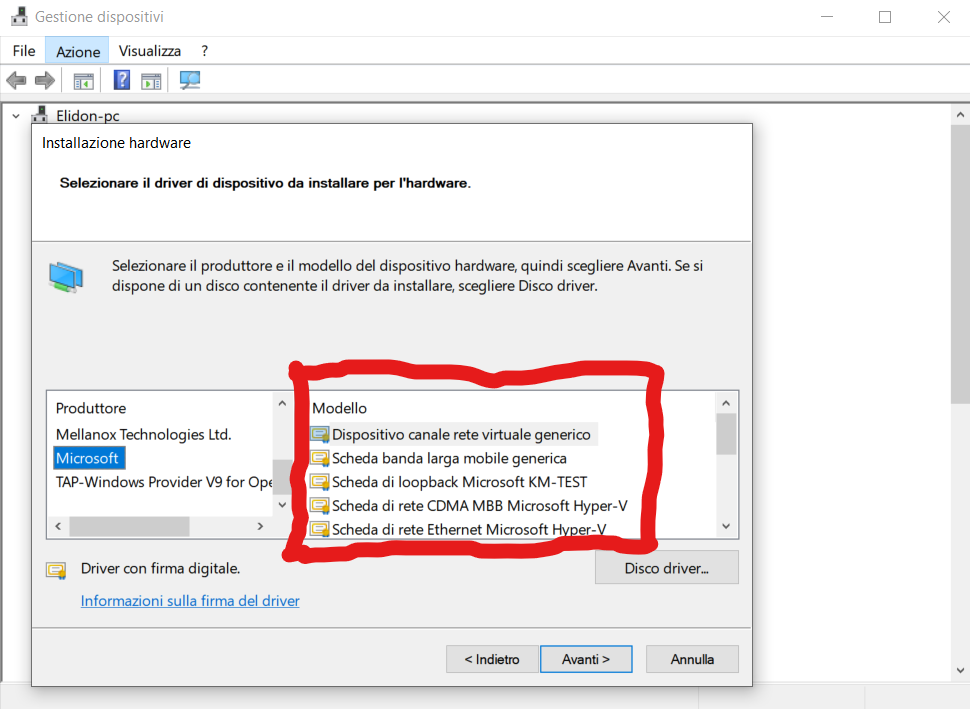Open the Azione menu
Image resolution: width=970 pixels, height=709 pixels.
tap(76, 50)
